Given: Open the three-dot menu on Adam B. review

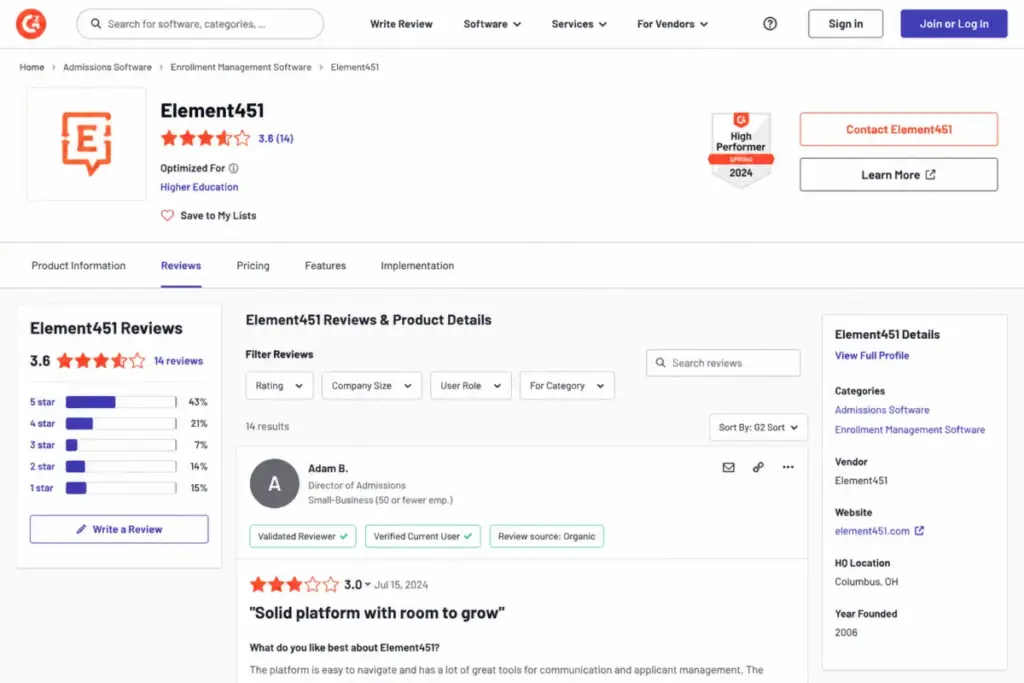Looking at the screenshot, I should coord(788,468).
